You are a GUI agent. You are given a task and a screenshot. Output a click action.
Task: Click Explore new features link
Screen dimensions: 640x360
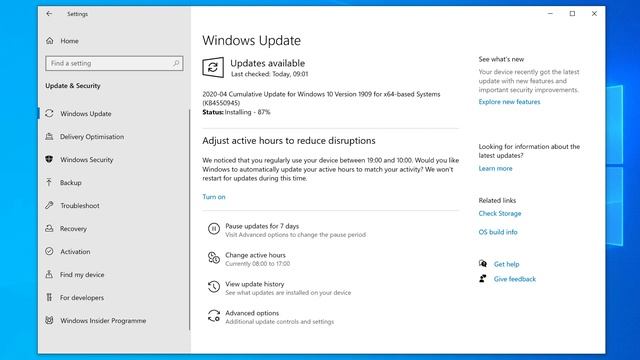pos(509,102)
